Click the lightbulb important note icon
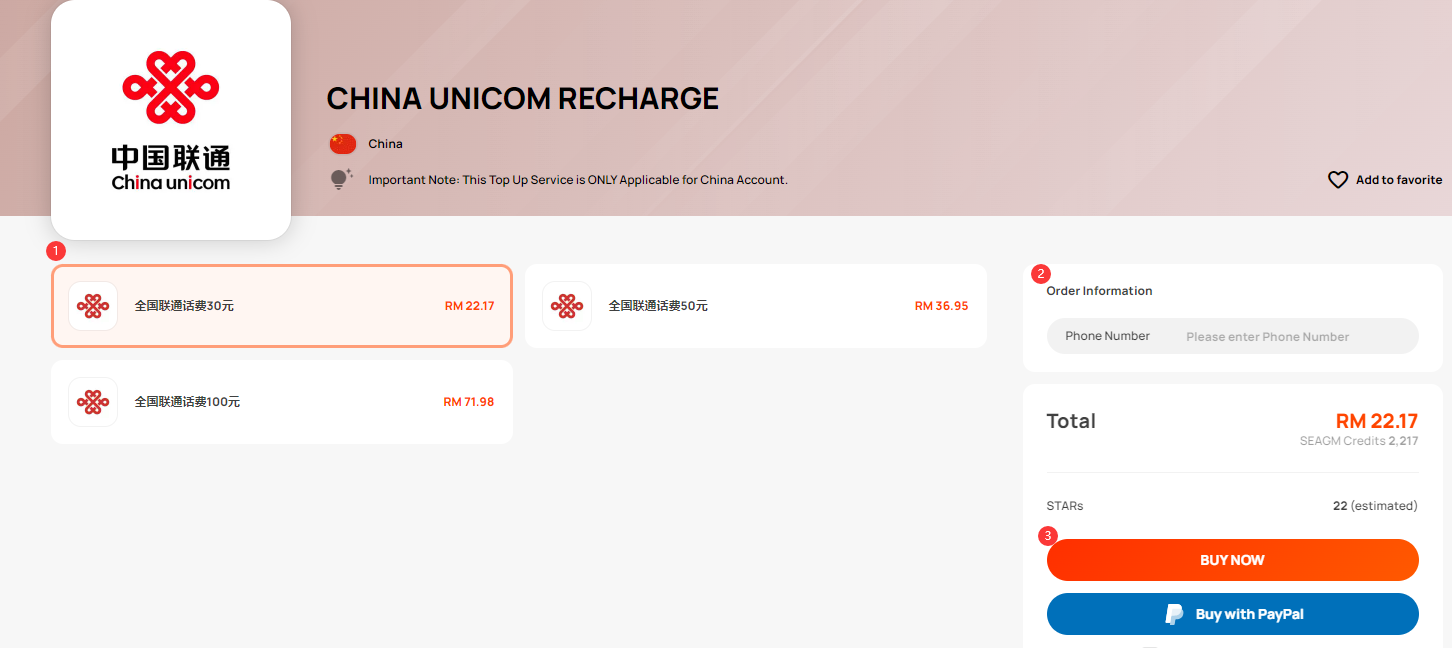The image size is (1452, 648). click(x=342, y=180)
